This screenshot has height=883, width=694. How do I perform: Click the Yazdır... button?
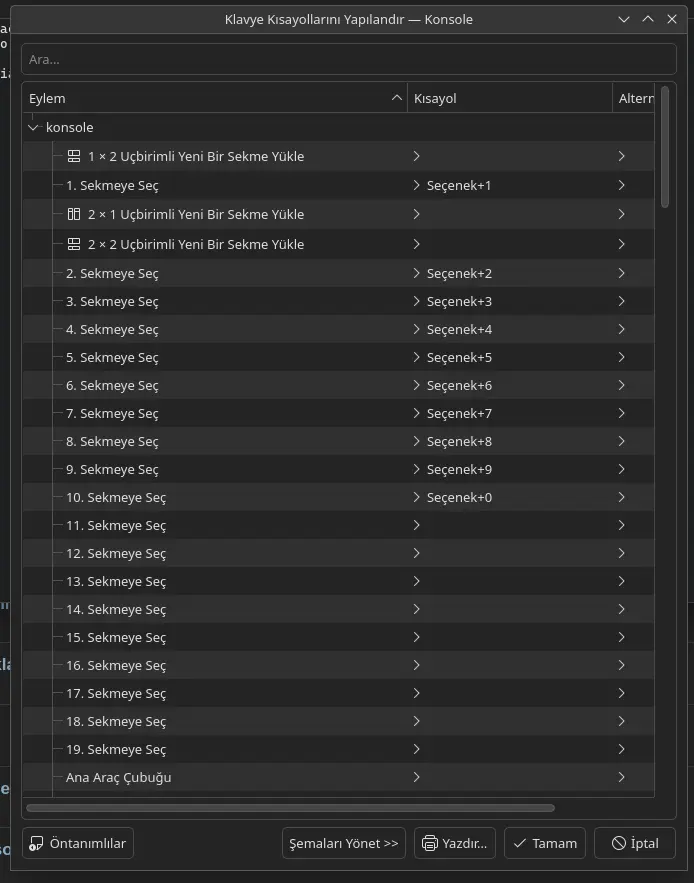tap(455, 843)
